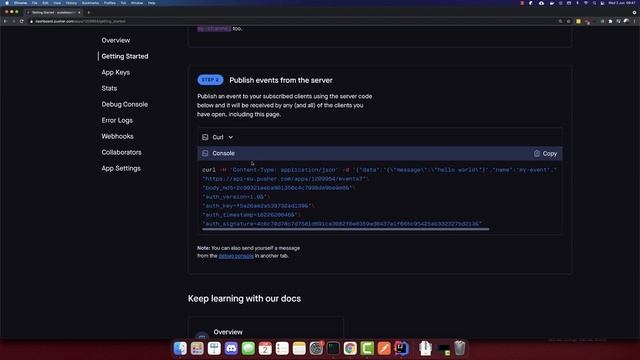
Task: Open Keynote from the dock
Action: pyautogui.click(x=214, y=348)
